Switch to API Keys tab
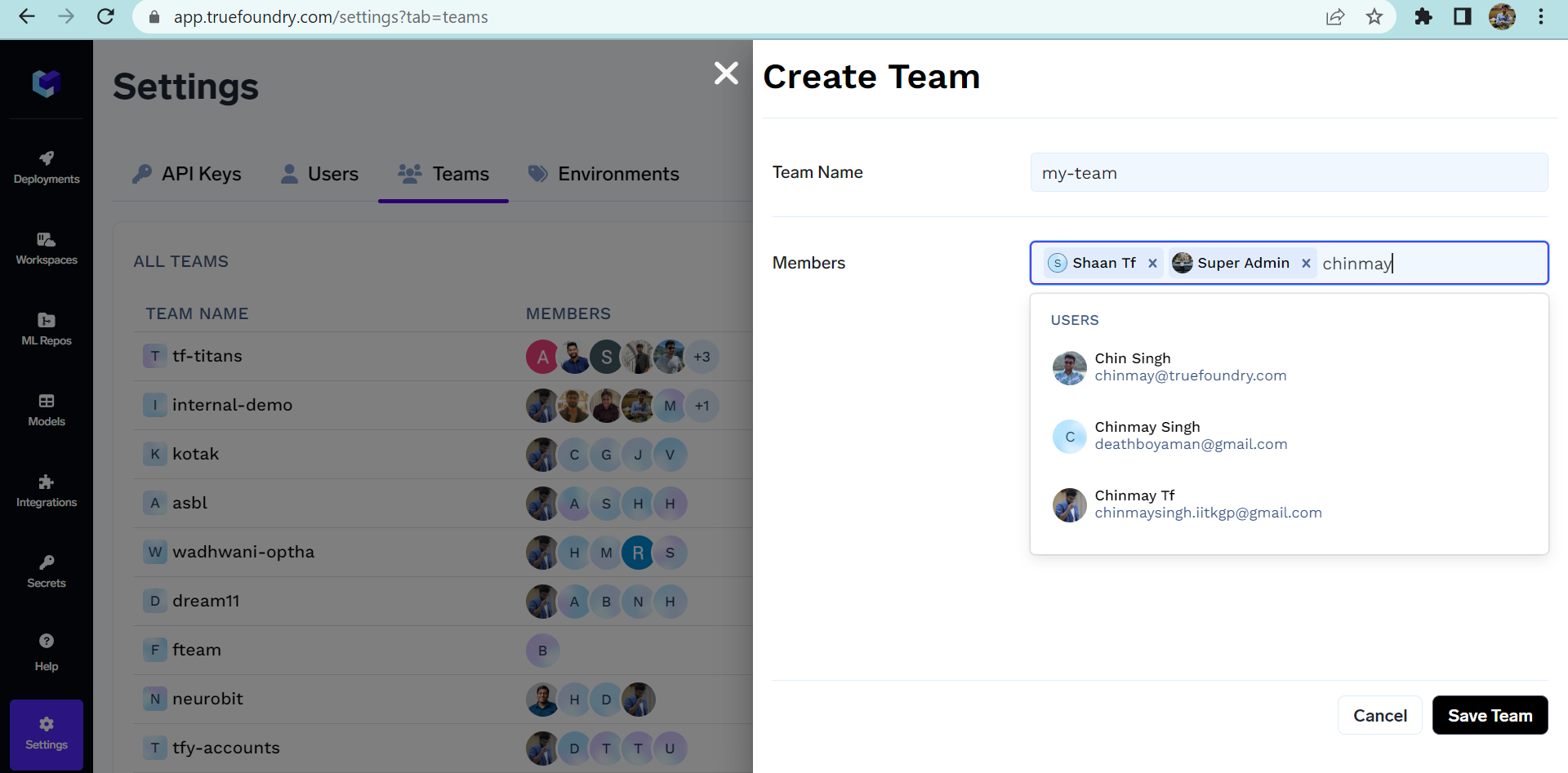This screenshot has width=1568, height=773. tap(186, 174)
